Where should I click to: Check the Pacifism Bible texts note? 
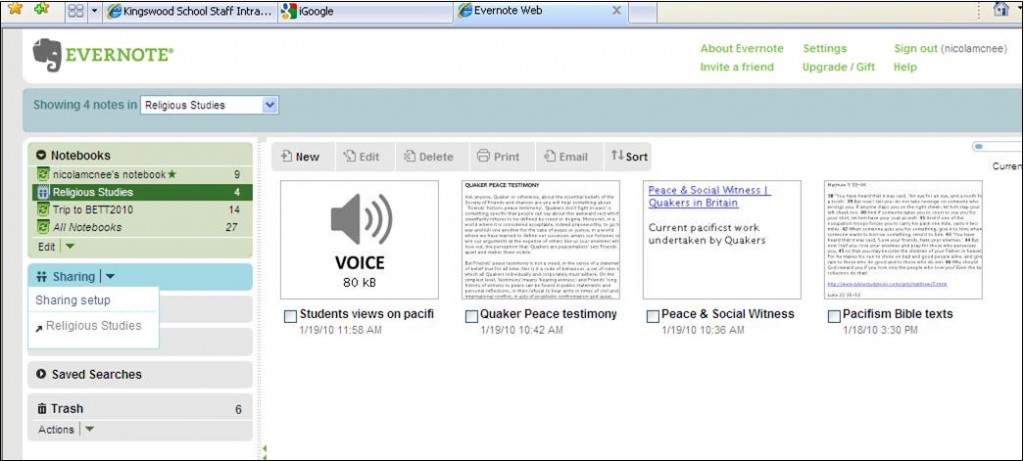coord(834,316)
